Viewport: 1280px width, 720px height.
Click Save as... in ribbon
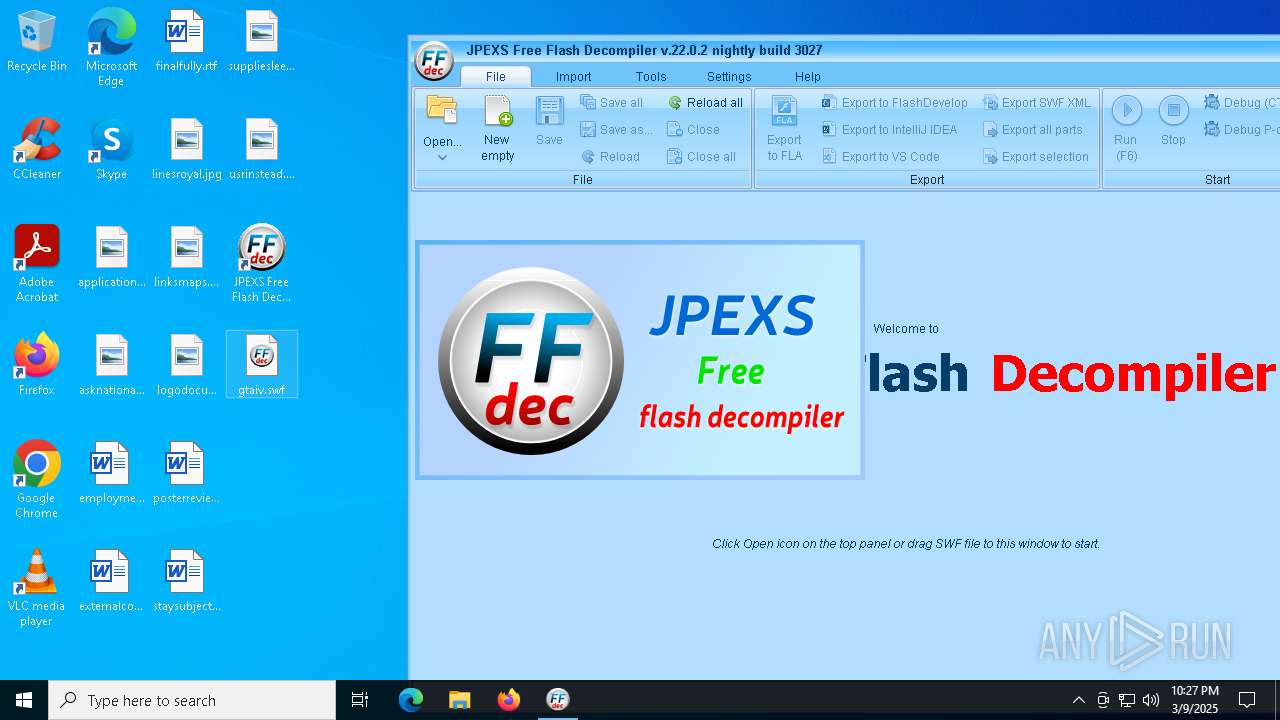[x=616, y=130]
